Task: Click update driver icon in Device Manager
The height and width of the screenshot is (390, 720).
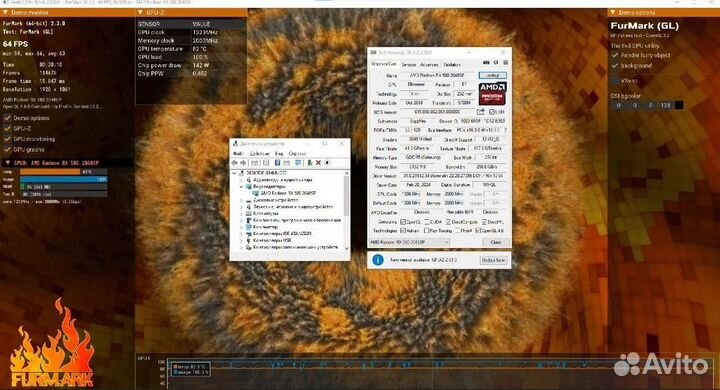Action: point(309,163)
